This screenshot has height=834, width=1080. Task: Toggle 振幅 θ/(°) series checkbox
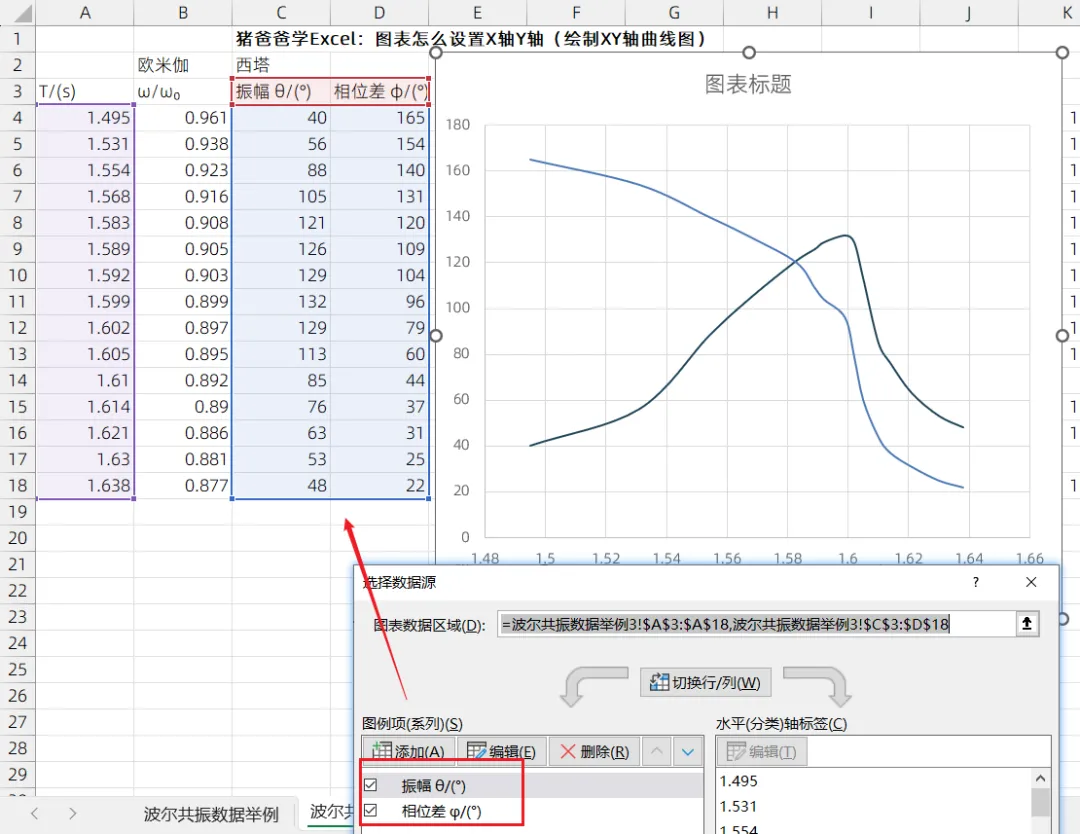coord(371,785)
